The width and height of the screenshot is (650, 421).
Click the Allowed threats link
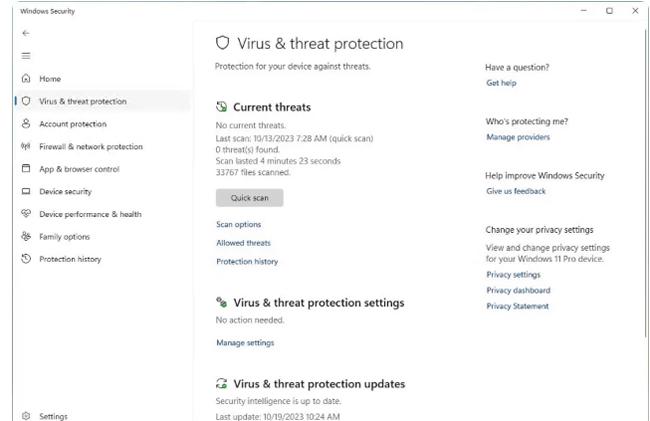coord(243,243)
